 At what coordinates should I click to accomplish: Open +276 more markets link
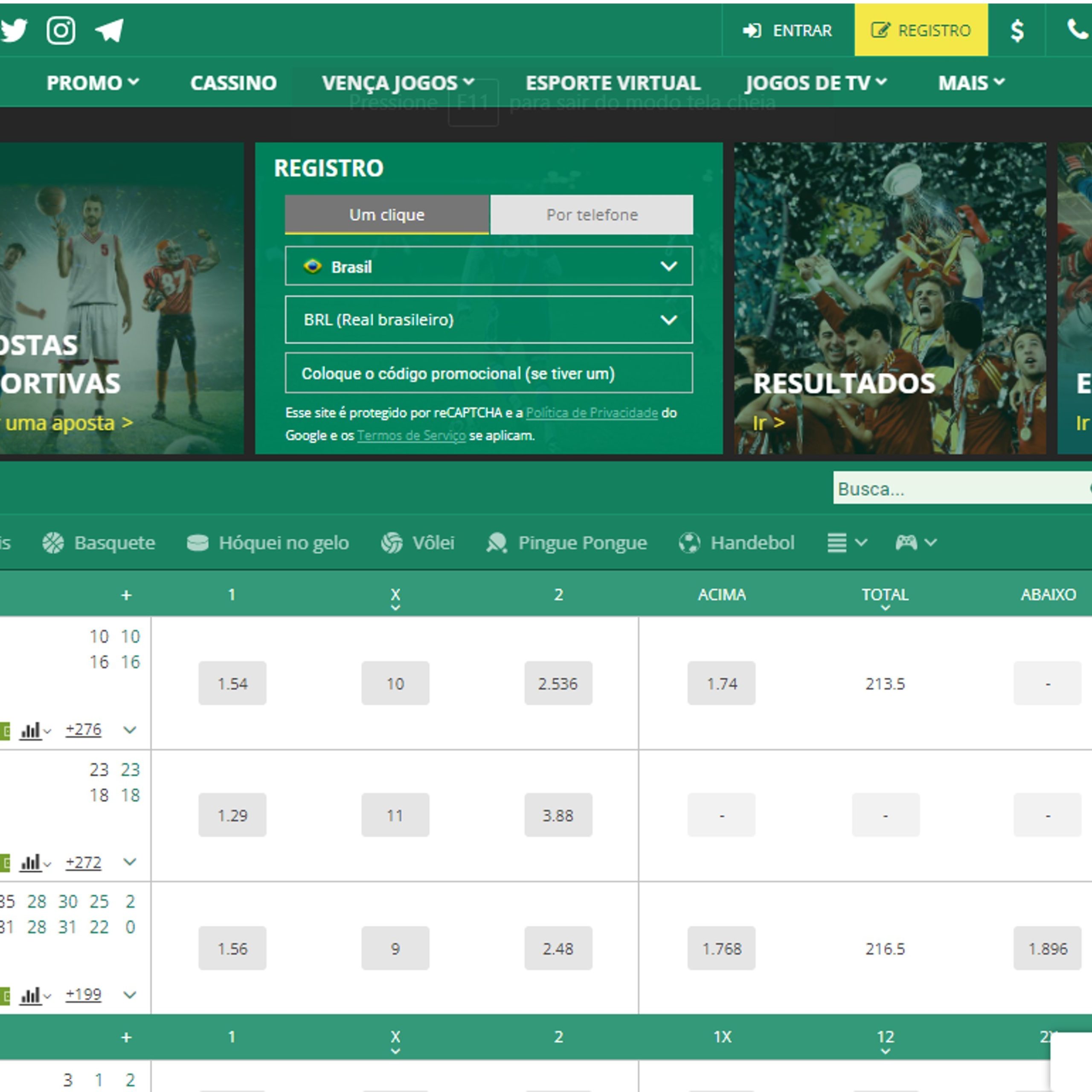(x=84, y=730)
